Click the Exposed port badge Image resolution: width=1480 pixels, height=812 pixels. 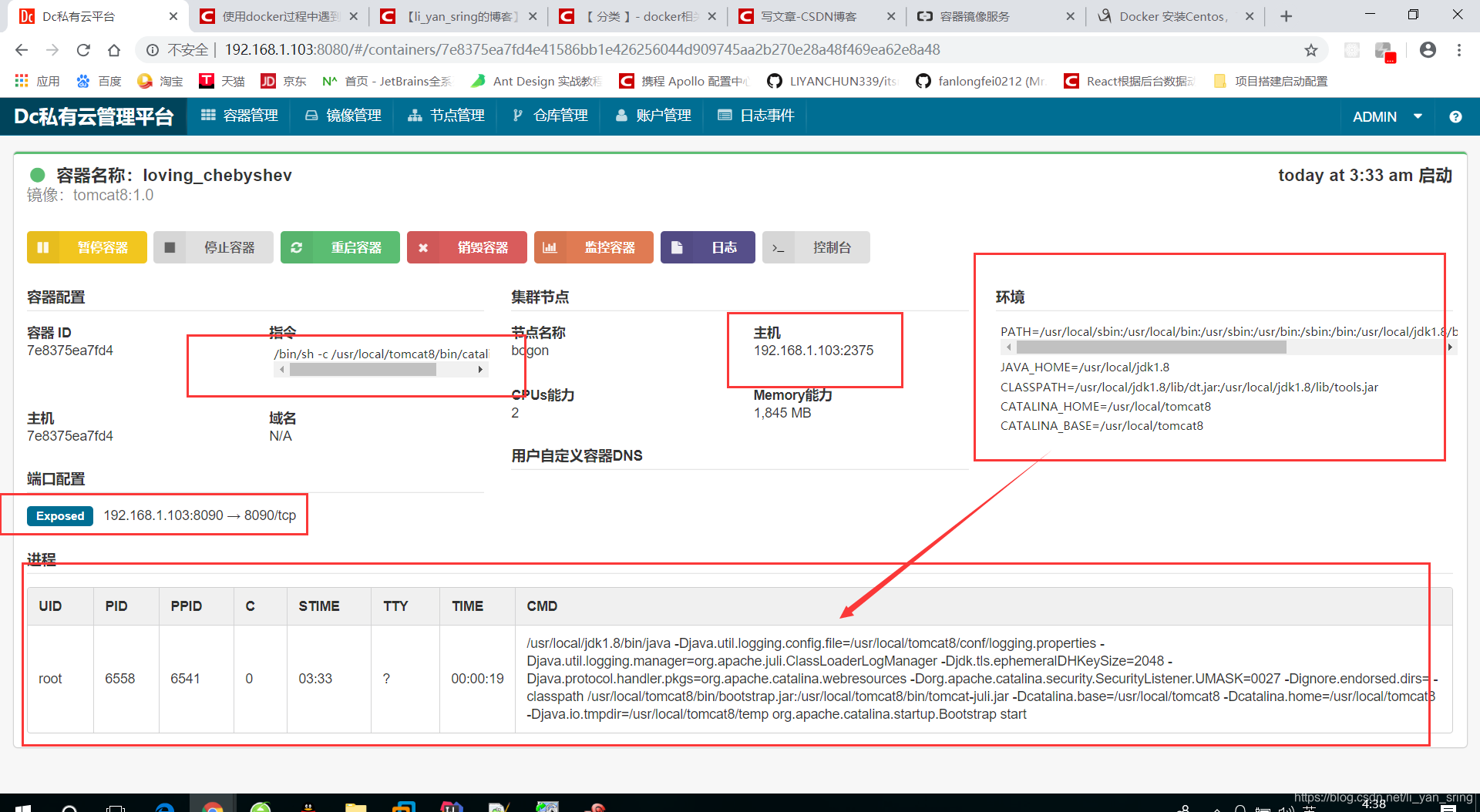coord(60,515)
